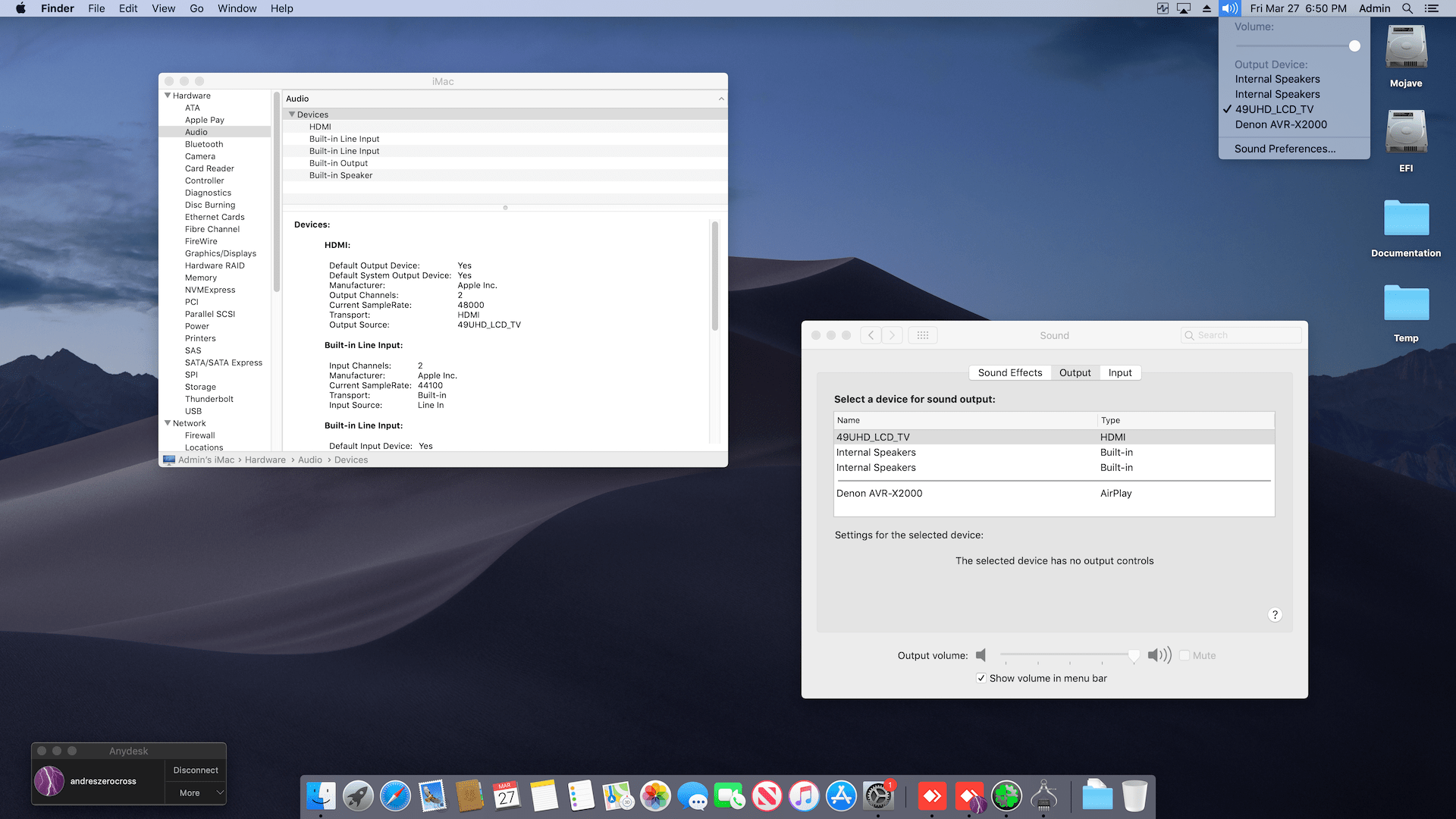Click the help question mark button

pos(1275,615)
